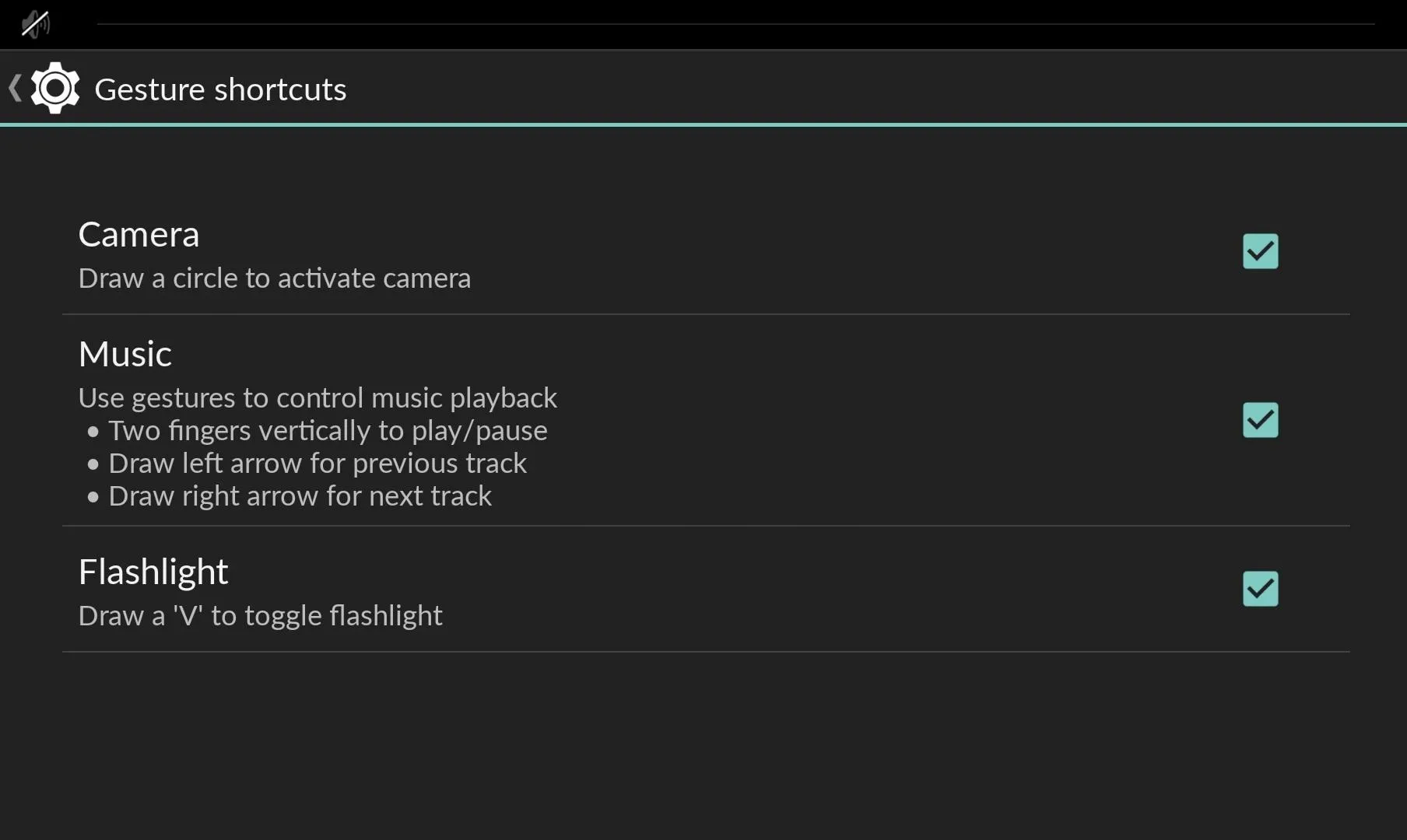1407x840 pixels.
Task: Select the Music setting heading
Action: click(x=125, y=354)
